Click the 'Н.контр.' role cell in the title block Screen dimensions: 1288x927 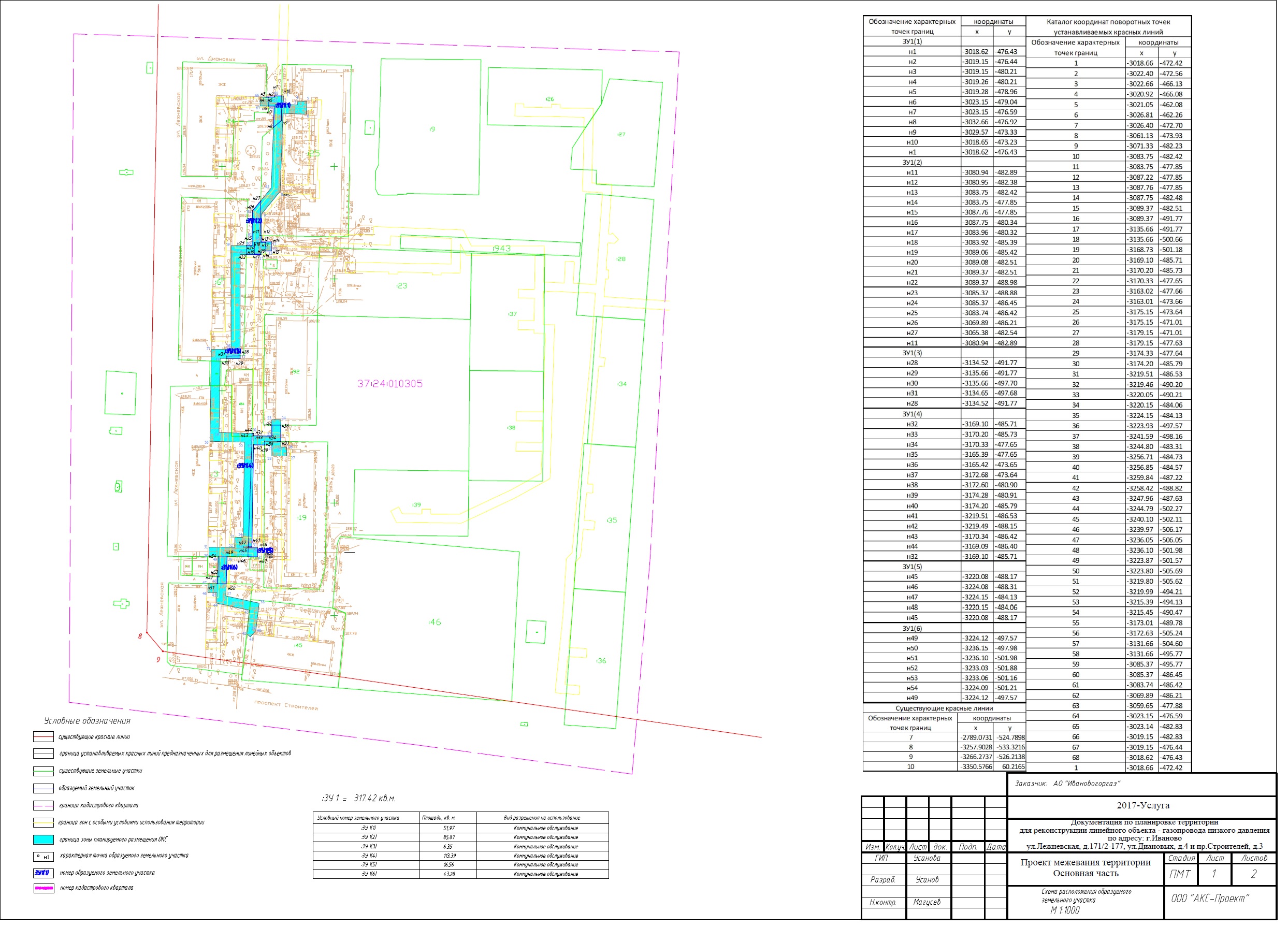pyautogui.click(x=882, y=902)
